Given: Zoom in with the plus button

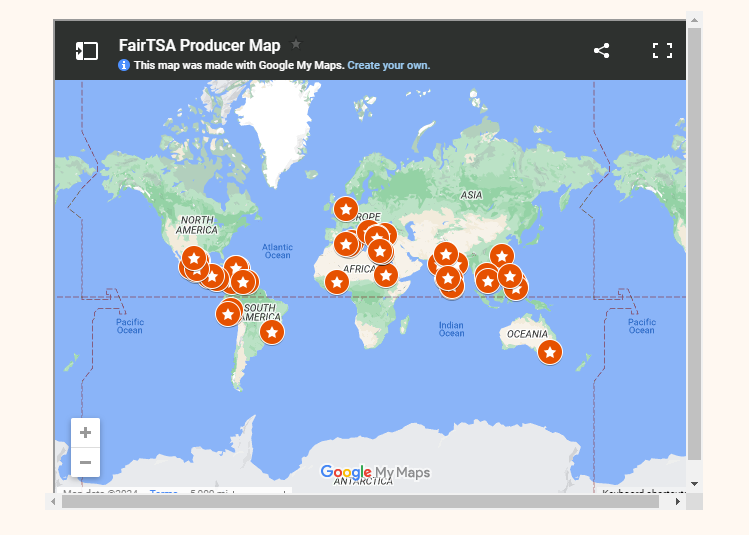Looking at the screenshot, I should (x=86, y=433).
